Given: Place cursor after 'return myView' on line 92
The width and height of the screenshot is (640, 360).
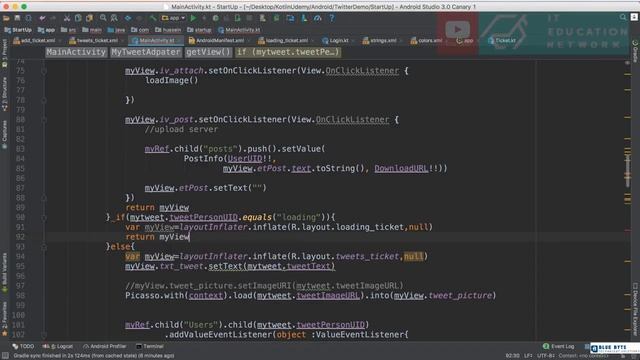Looking at the screenshot, I should coord(190,237).
